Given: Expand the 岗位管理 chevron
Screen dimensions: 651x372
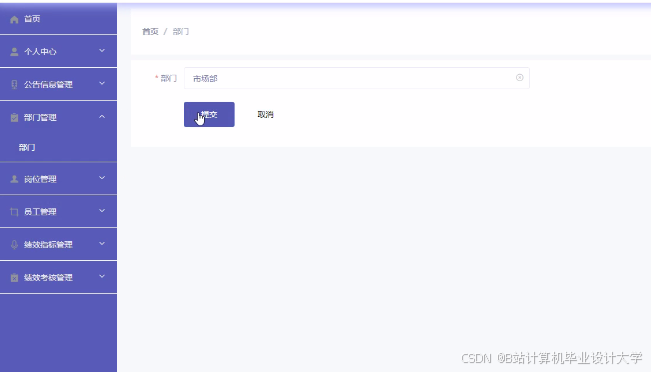Looking at the screenshot, I should point(102,178).
